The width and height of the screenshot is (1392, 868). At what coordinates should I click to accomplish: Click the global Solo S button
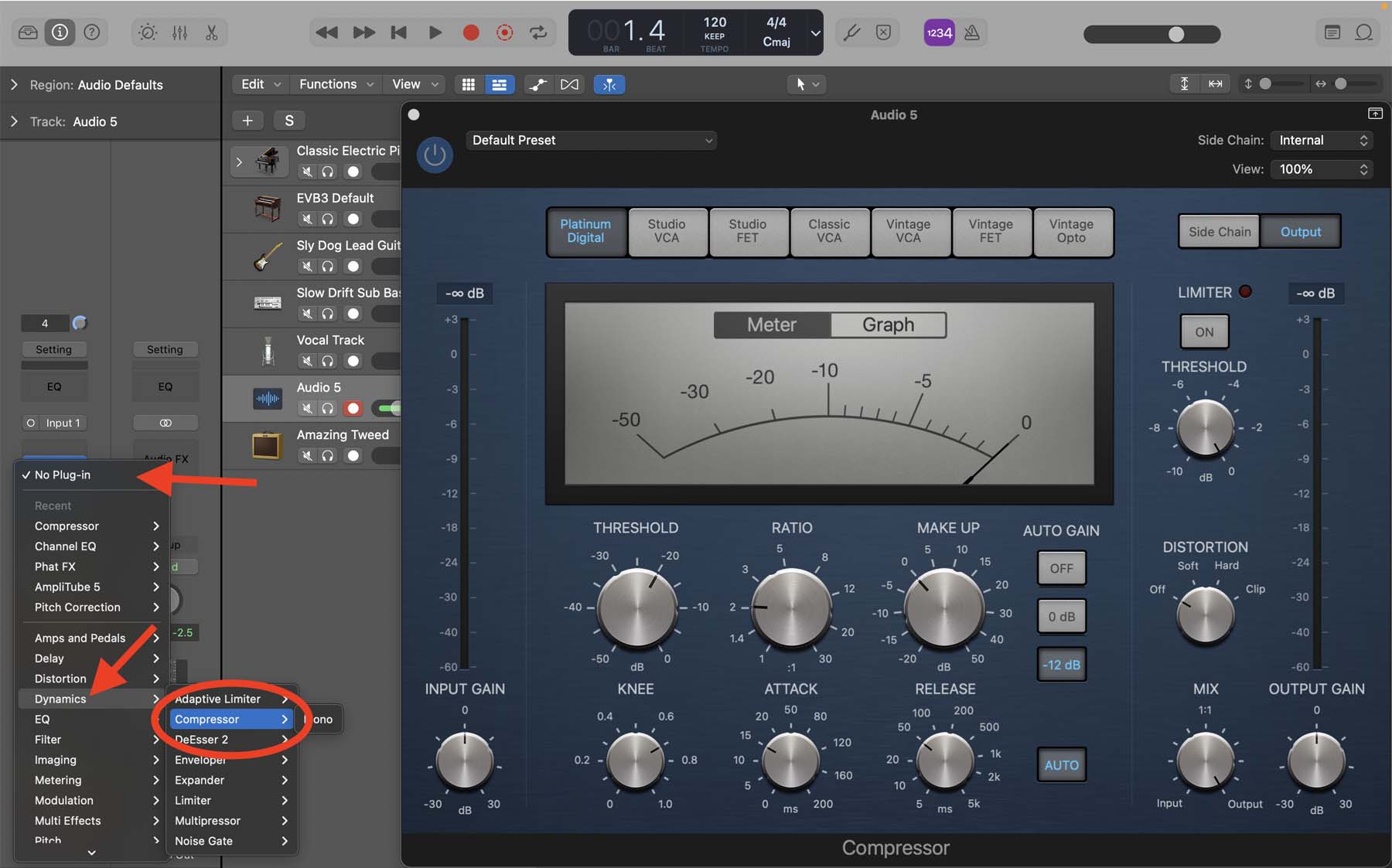[289, 120]
